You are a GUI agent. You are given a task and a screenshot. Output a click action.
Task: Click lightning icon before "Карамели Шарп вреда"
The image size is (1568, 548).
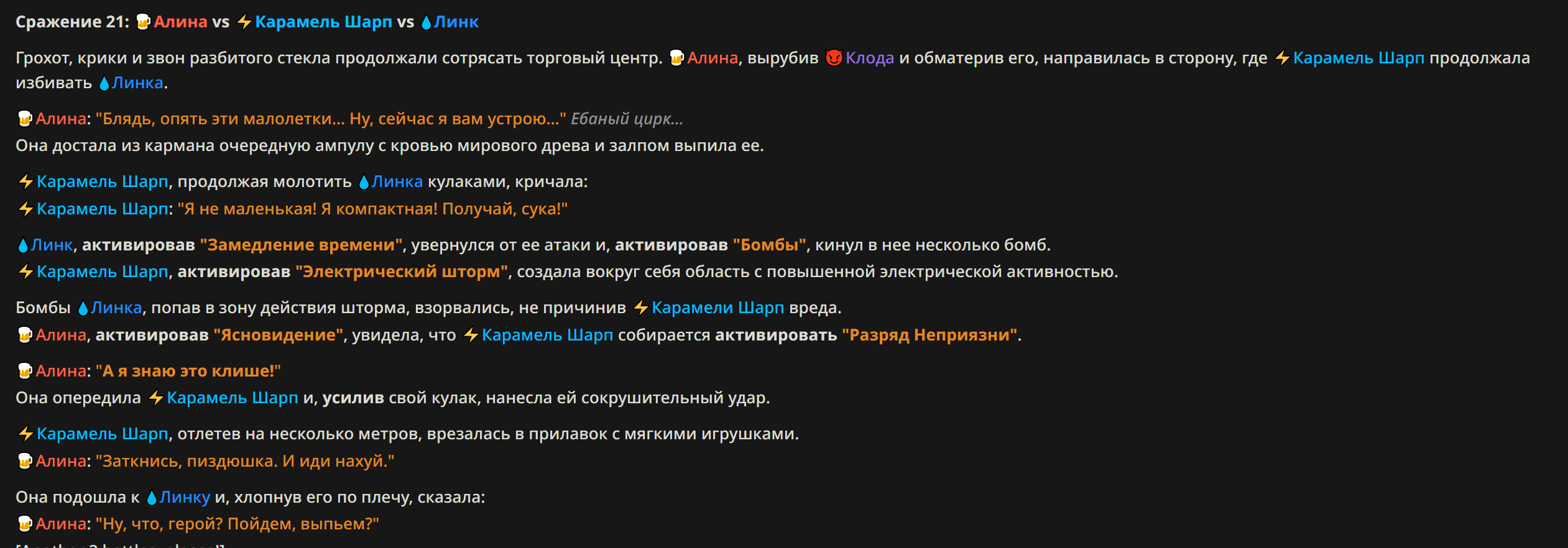(x=641, y=308)
